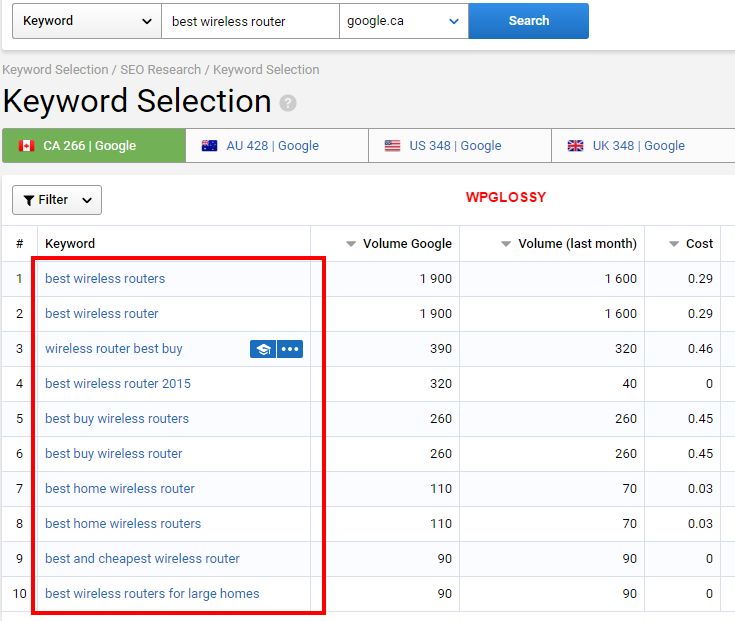Open keyword 'best wireless routers'

(105, 279)
